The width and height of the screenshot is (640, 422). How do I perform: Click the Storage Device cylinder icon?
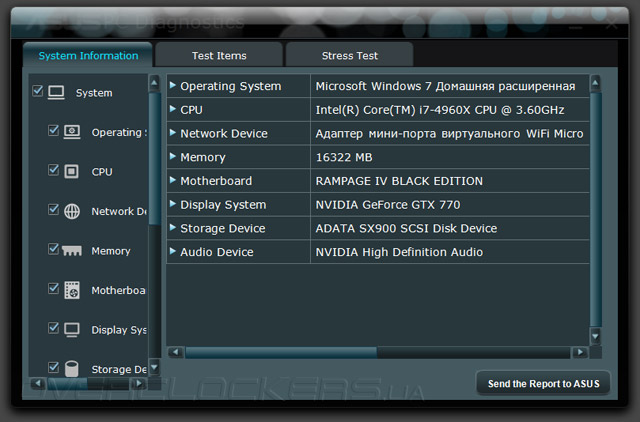pyautogui.click(x=72, y=369)
